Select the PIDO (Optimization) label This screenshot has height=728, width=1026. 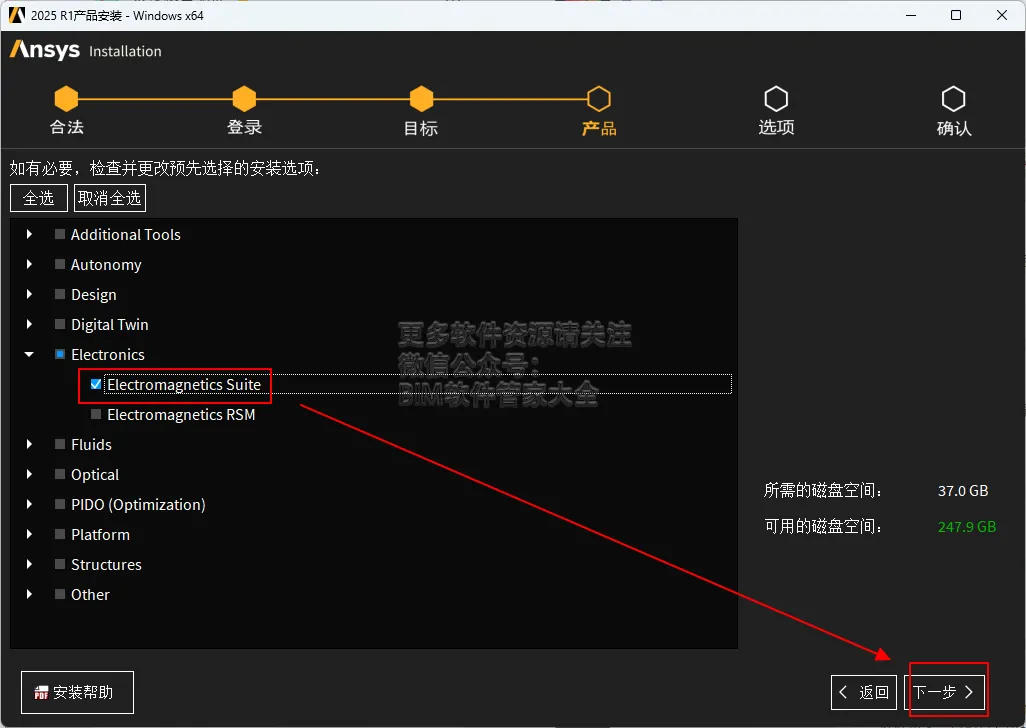[x=138, y=505]
